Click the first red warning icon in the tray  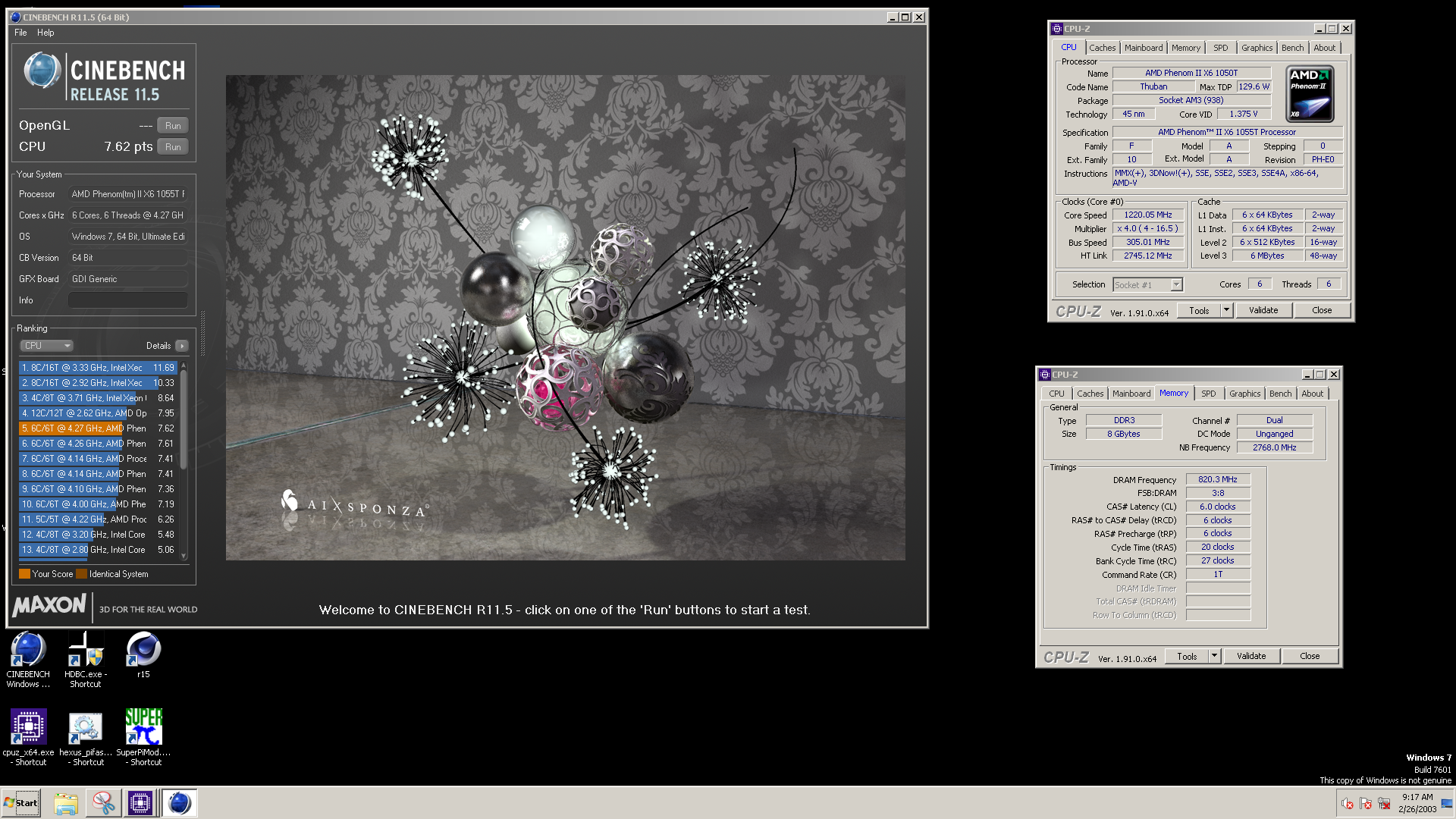click(1347, 804)
